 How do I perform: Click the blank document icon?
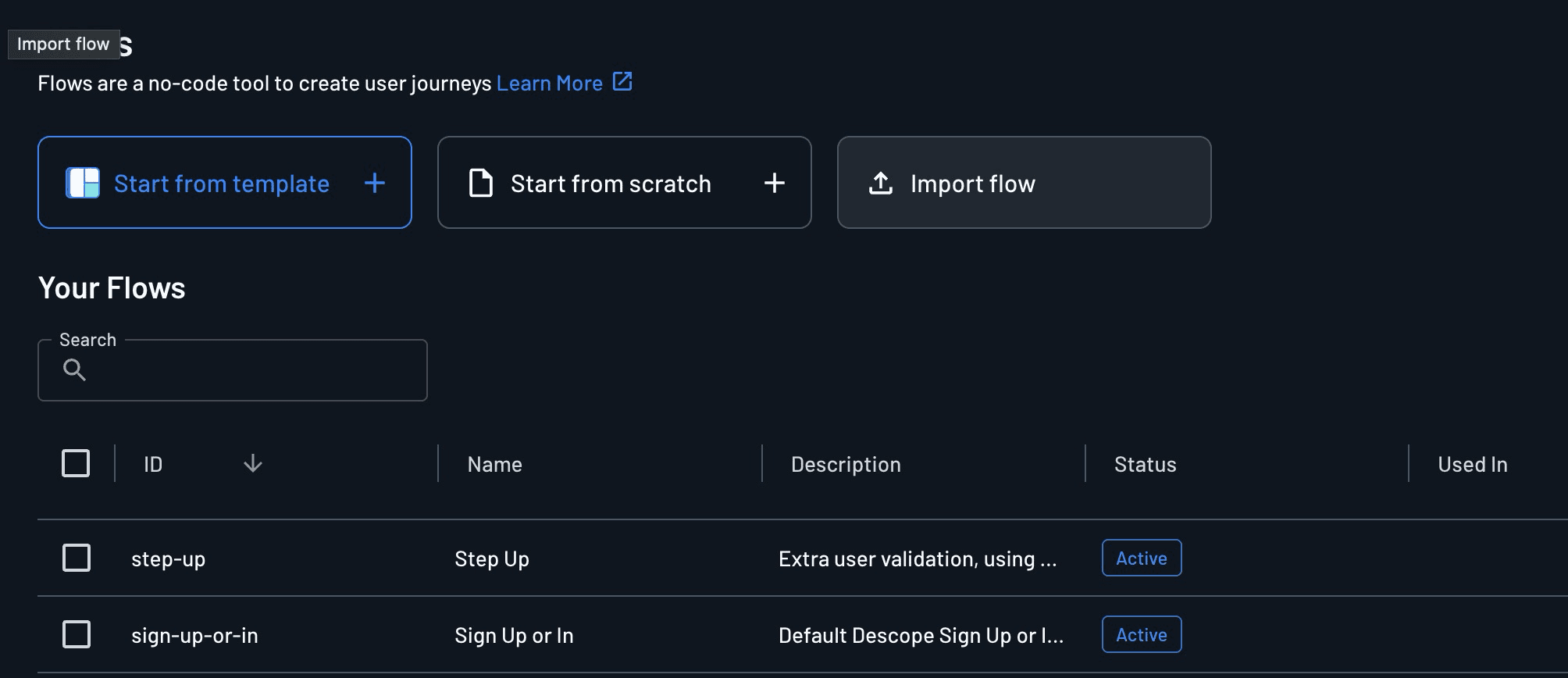pos(480,183)
